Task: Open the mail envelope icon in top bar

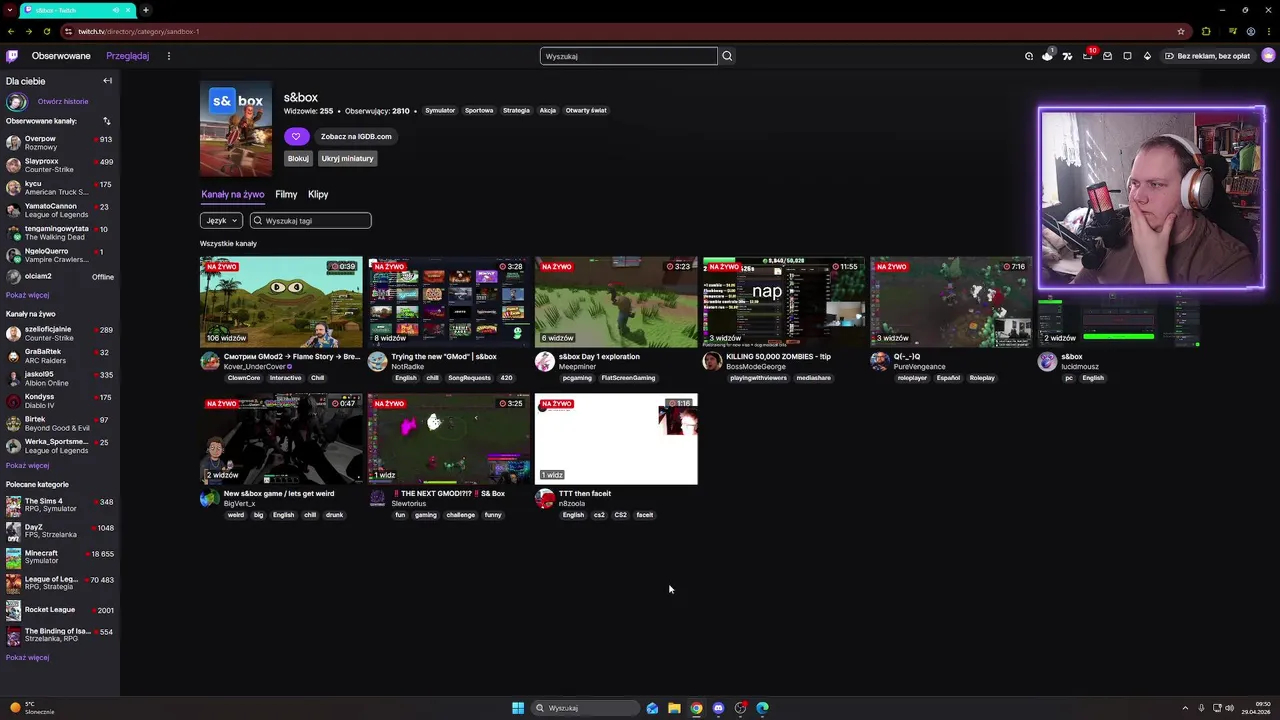Action: (x=1107, y=56)
